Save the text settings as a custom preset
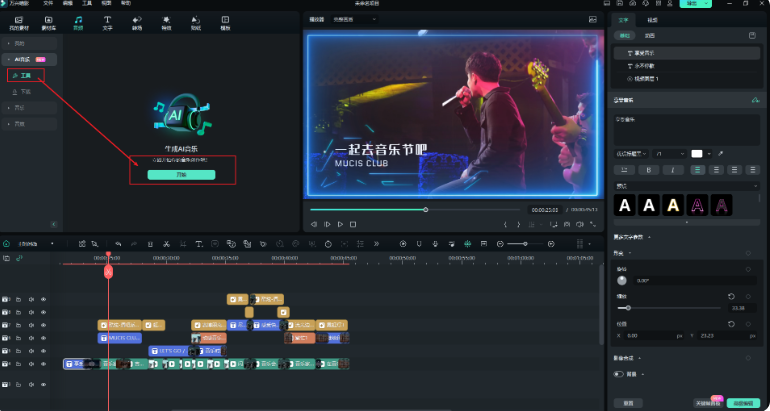 751,35
